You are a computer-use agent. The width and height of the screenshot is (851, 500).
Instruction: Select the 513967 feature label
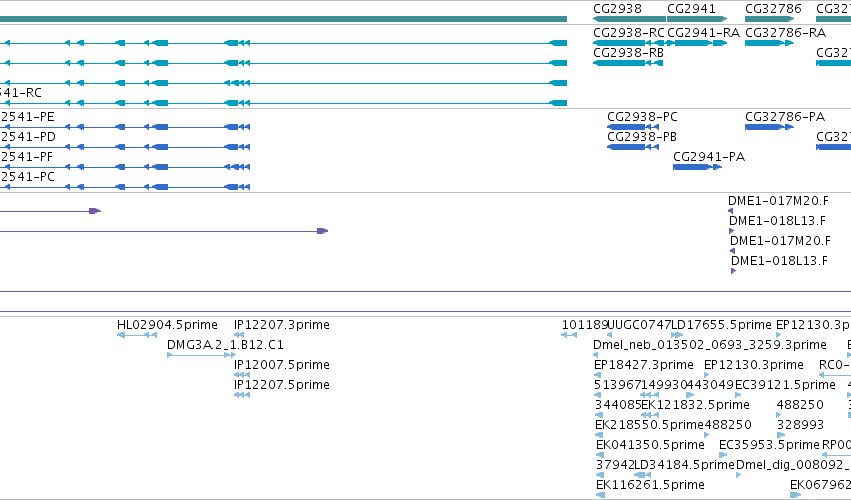[618, 385]
